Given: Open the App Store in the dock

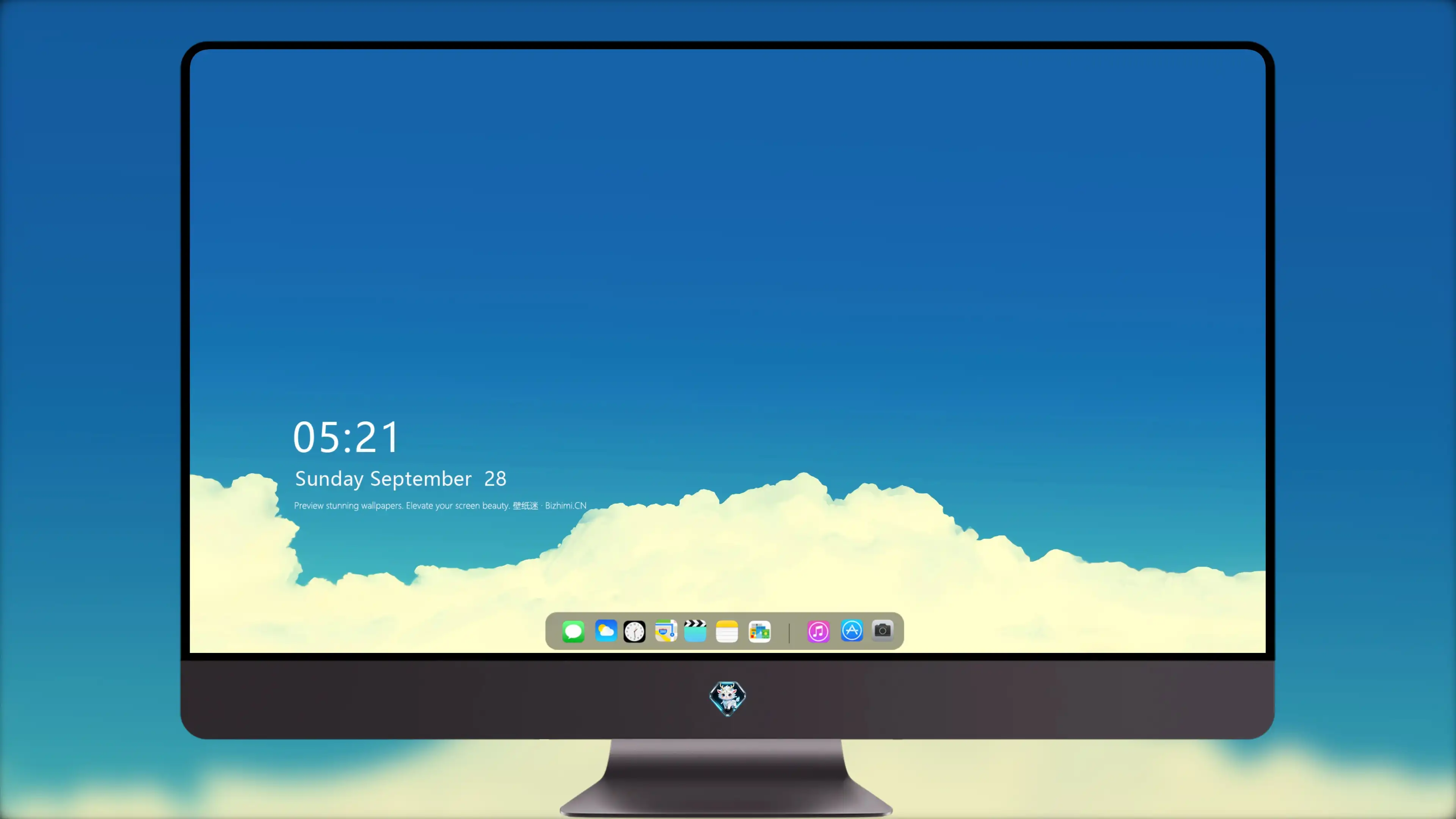Looking at the screenshot, I should coord(852,631).
